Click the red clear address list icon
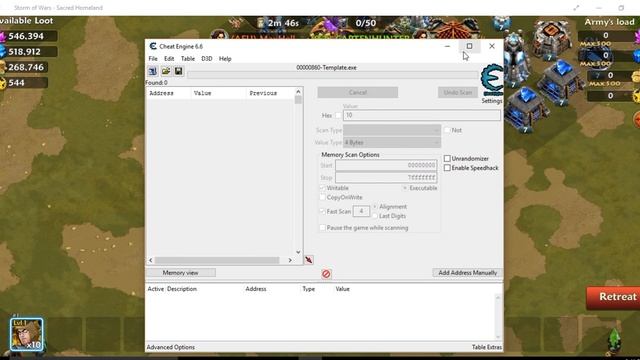Image resolution: width=640 pixels, height=360 pixels. pos(326,274)
